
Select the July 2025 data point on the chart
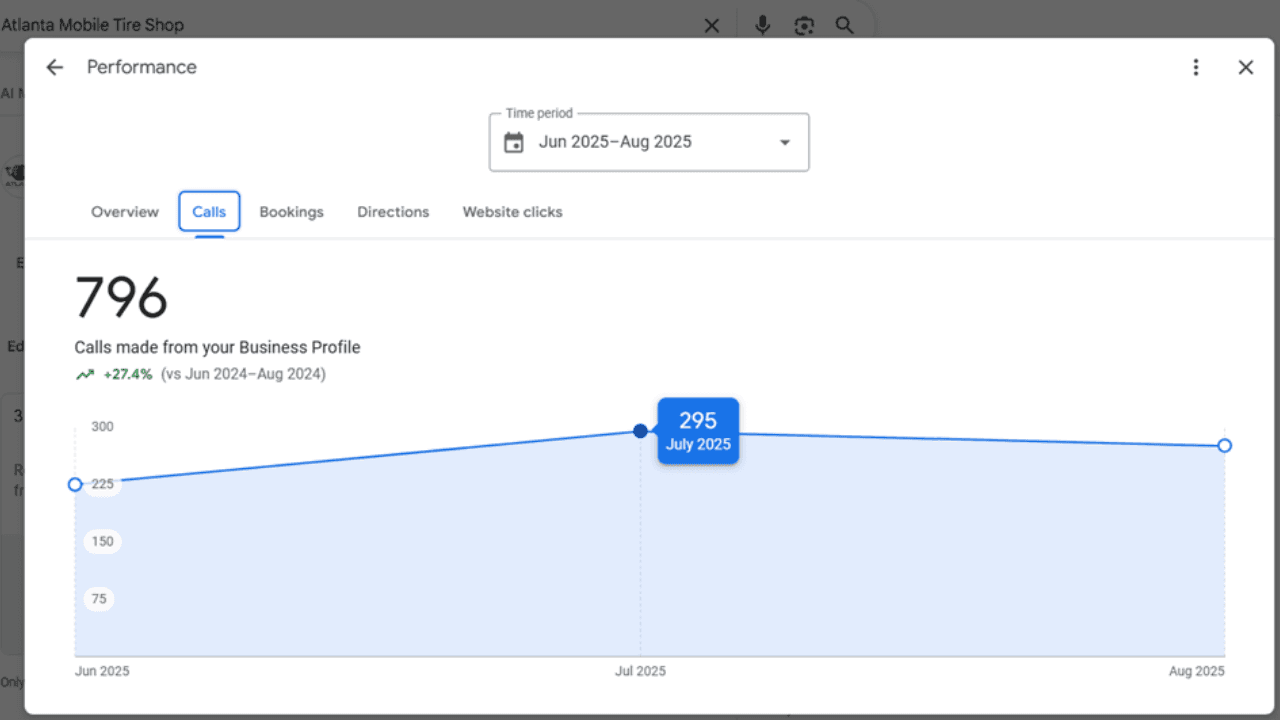click(x=640, y=431)
